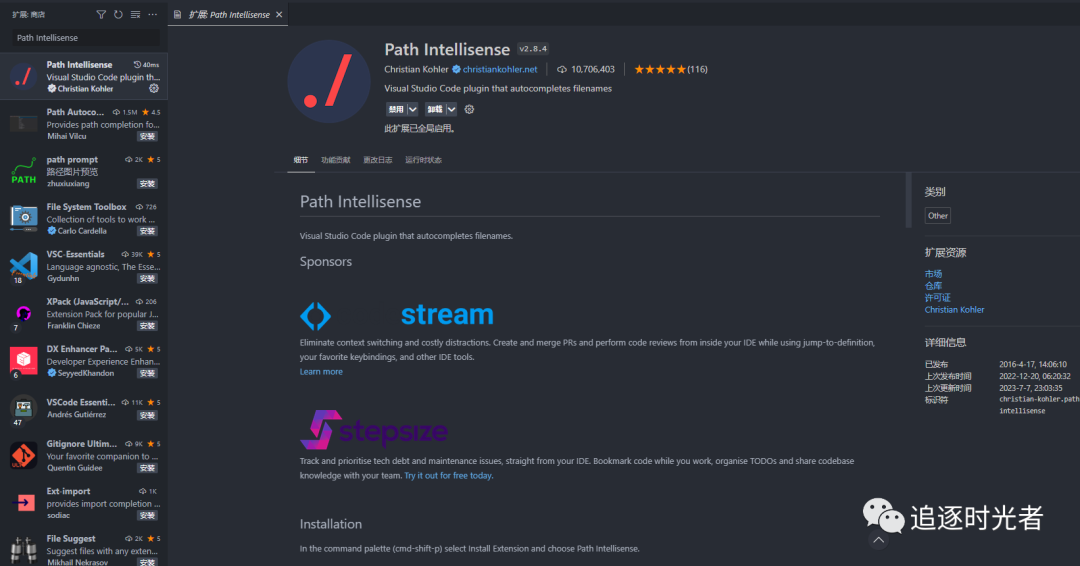Select the VSC-Essentials blue logo icon

[23, 266]
